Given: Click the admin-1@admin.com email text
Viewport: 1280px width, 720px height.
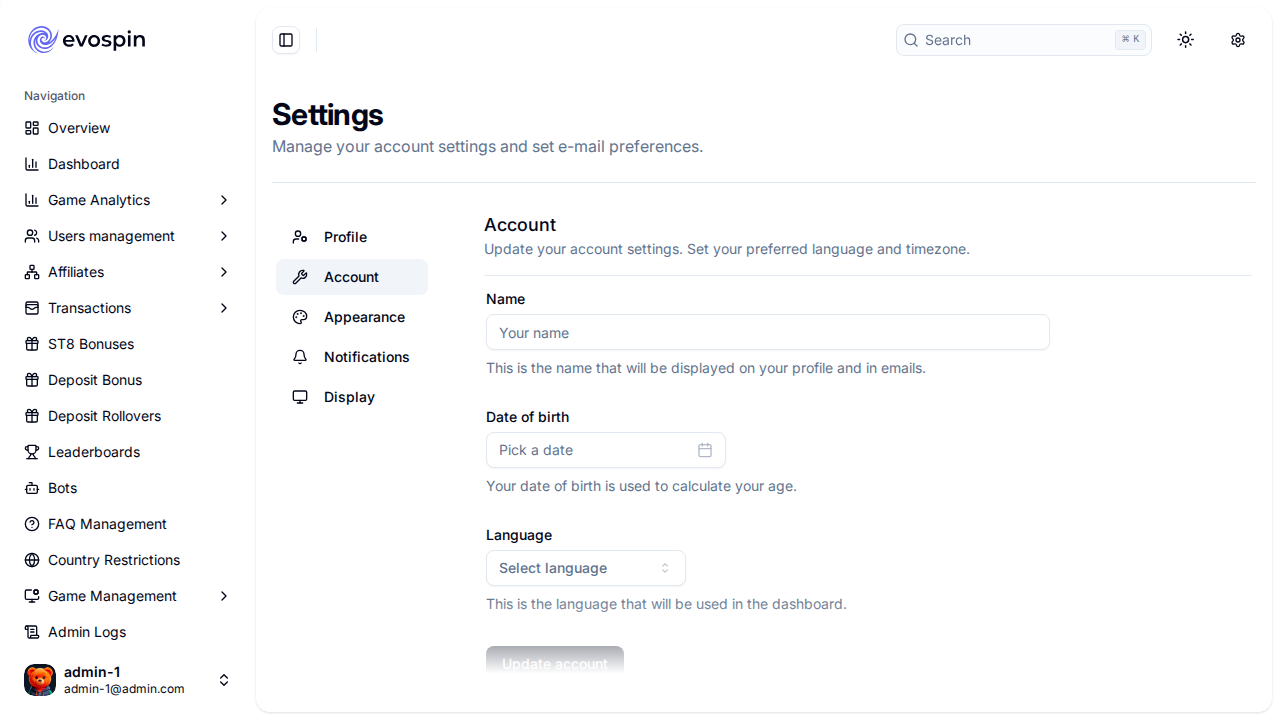Looking at the screenshot, I should pos(124,689).
